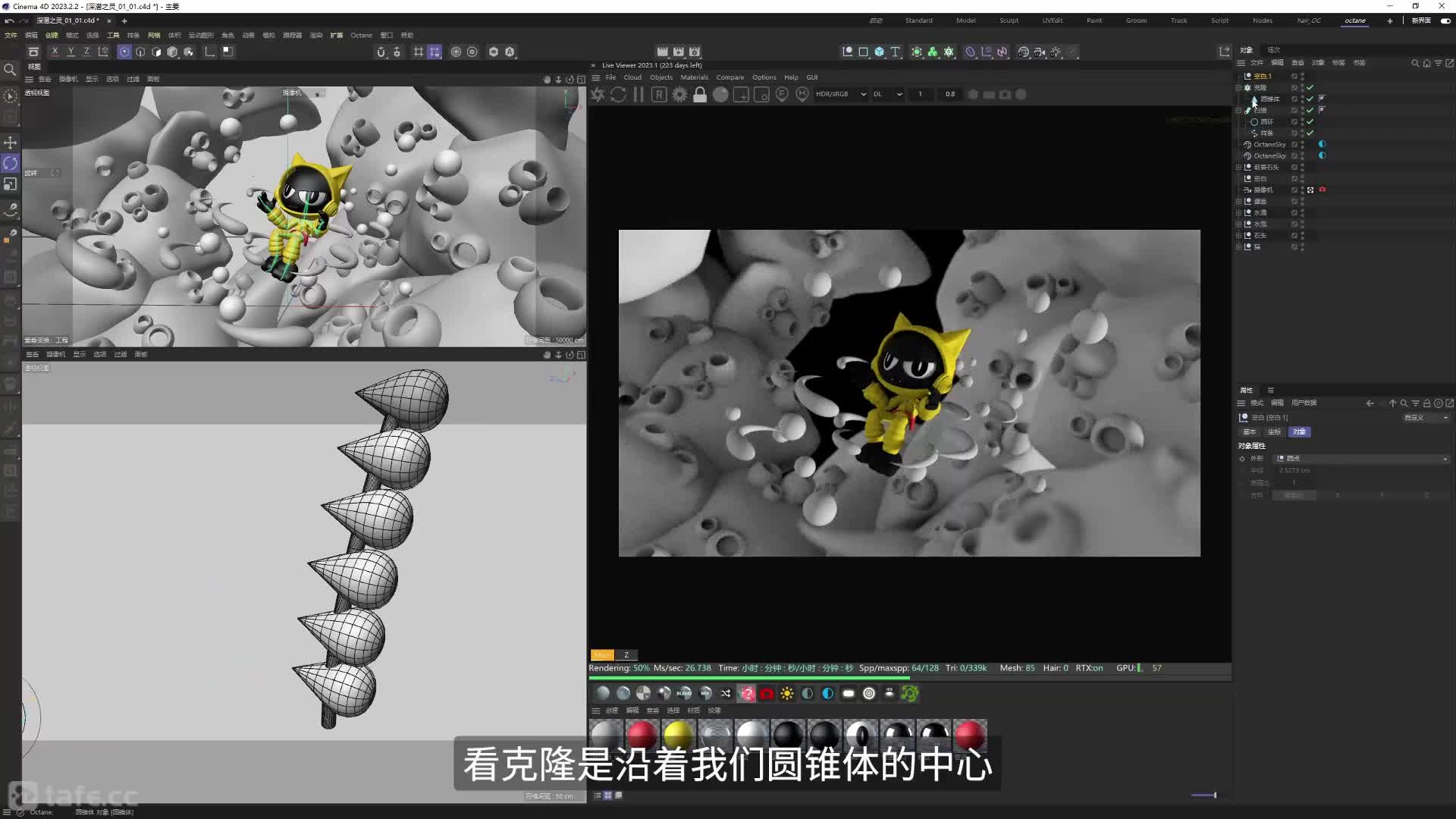The image size is (1456, 819).
Task: Click the Octane mix material icon
Action: (x=705, y=693)
